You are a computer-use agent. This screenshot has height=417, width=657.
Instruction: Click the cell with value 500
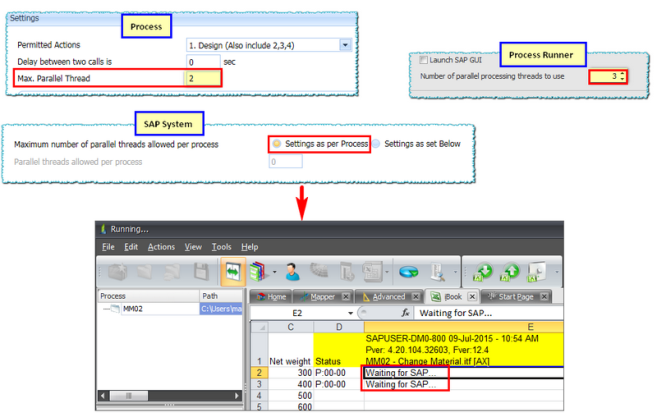[291, 396]
